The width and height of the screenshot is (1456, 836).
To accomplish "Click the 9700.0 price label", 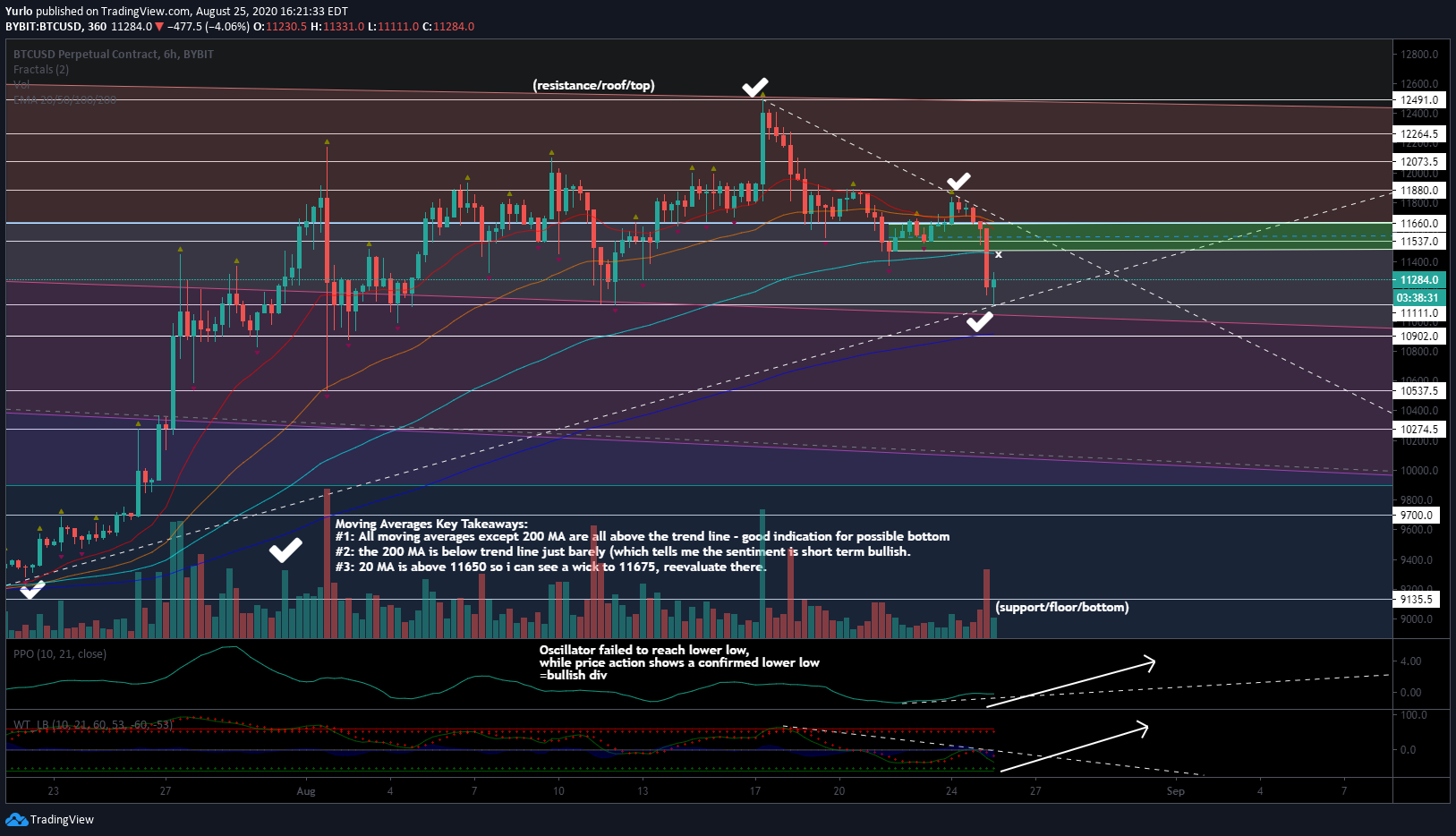I will click(1418, 516).
